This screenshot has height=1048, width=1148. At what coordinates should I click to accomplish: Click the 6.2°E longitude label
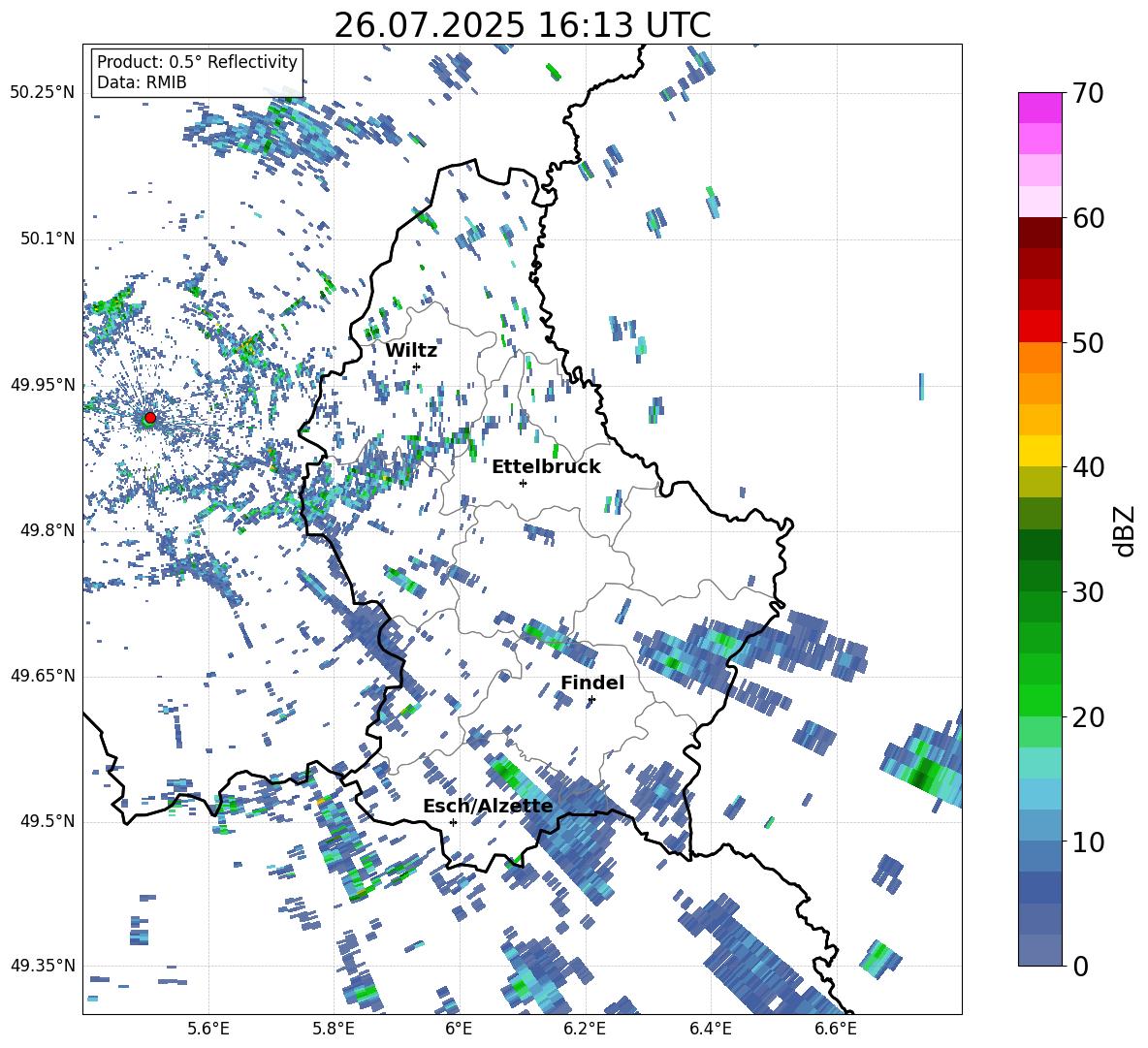585,1029
